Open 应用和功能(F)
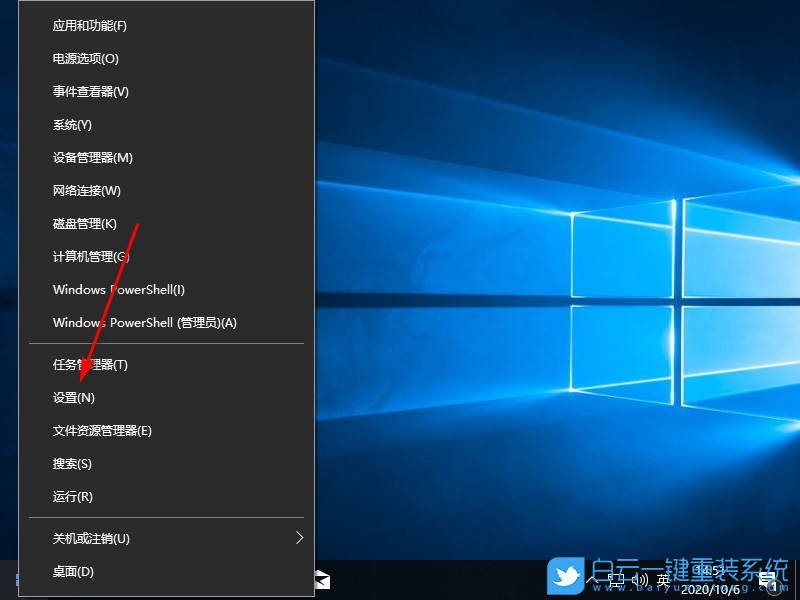Viewport: 800px width, 600px height. click(90, 25)
